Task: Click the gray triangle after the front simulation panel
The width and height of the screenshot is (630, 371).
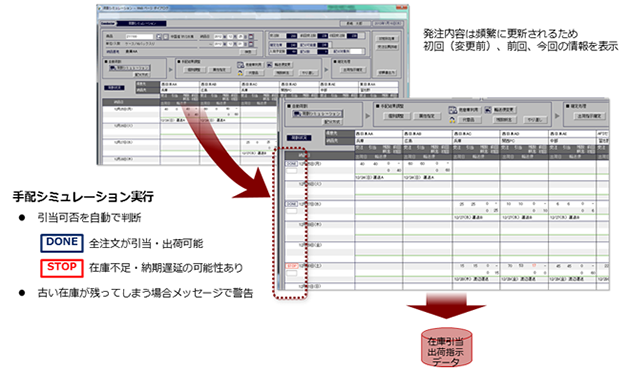Action: 368,116
